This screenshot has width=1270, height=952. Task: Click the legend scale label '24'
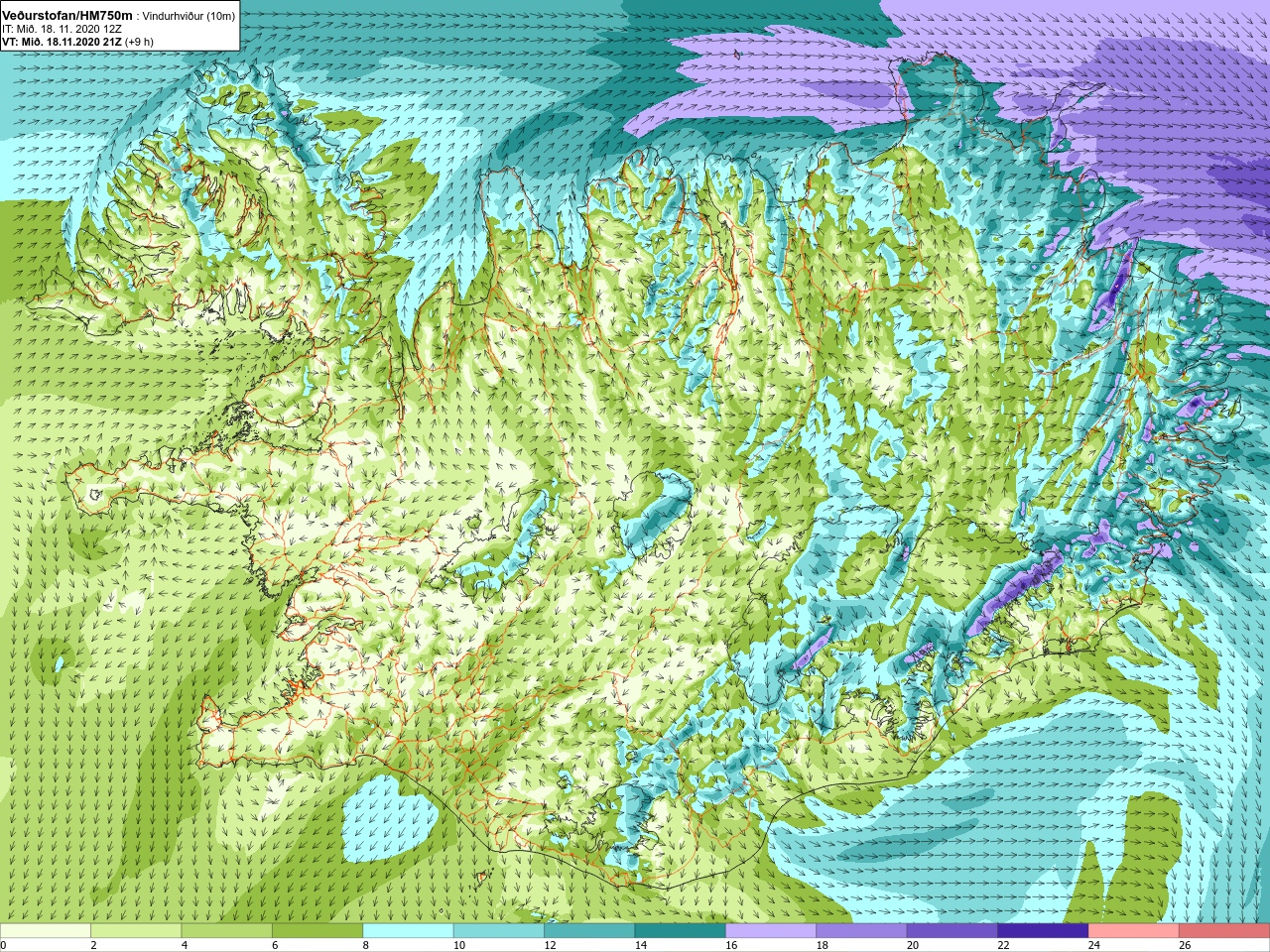[1093, 945]
